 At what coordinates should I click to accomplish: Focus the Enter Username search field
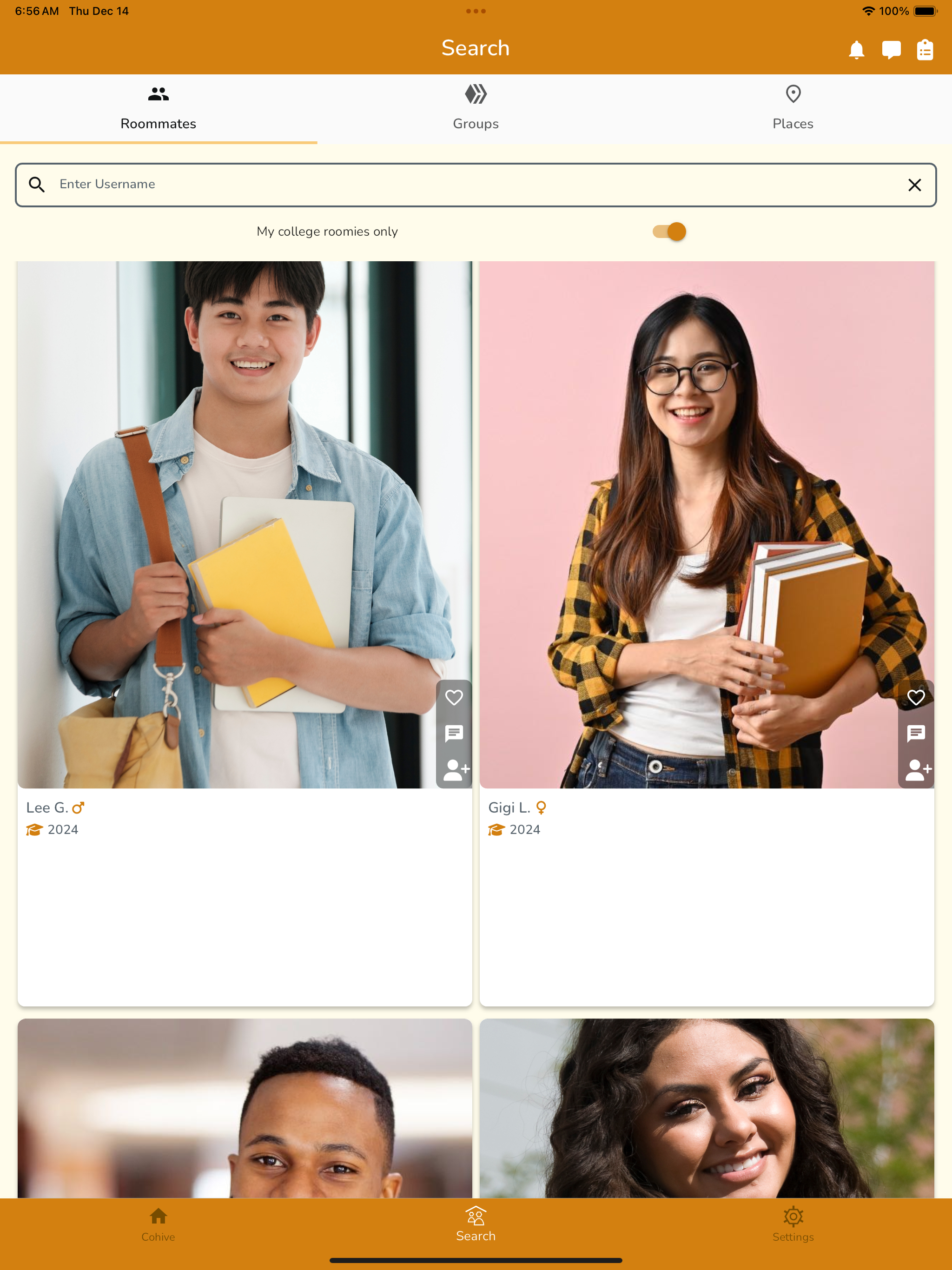pos(476,185)
